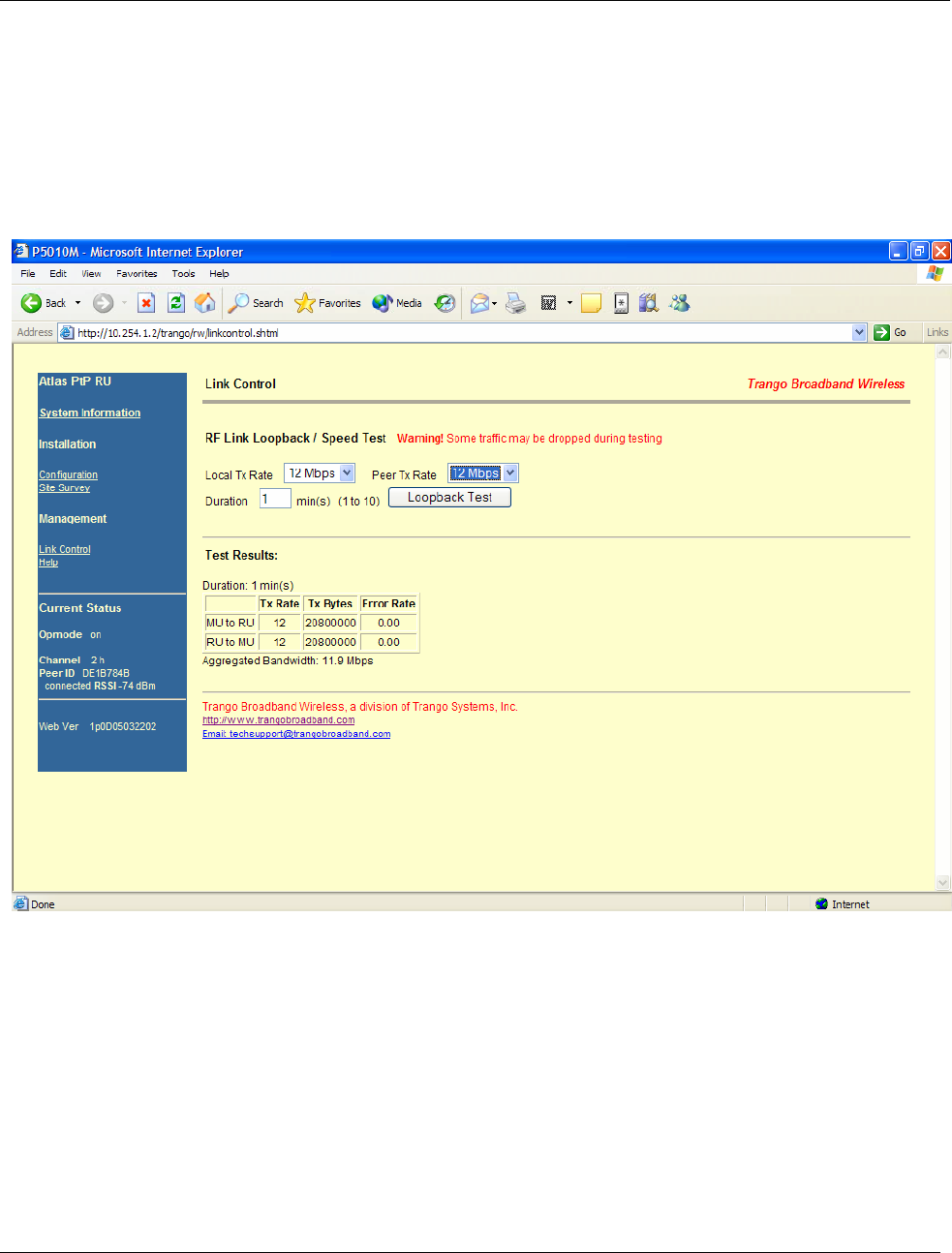The height and width of the screenshot is (1253, 952).
Task: Open the History icon
Action: point(445,303)
